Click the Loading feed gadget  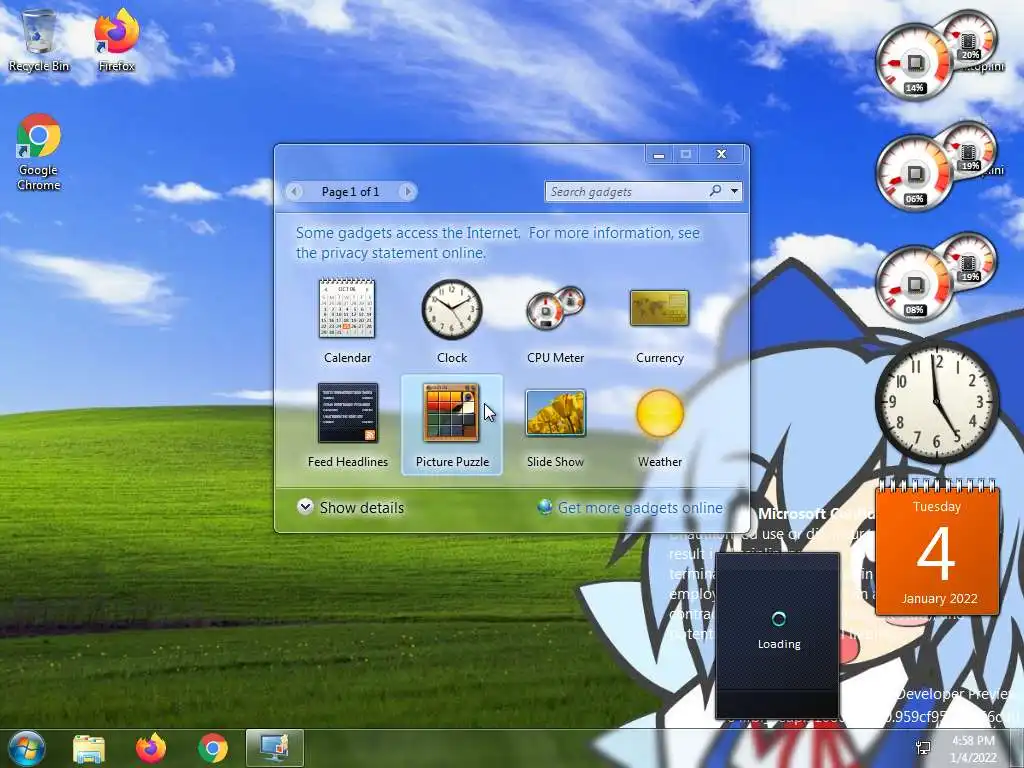pyautogui.click(x=777, y=635)
